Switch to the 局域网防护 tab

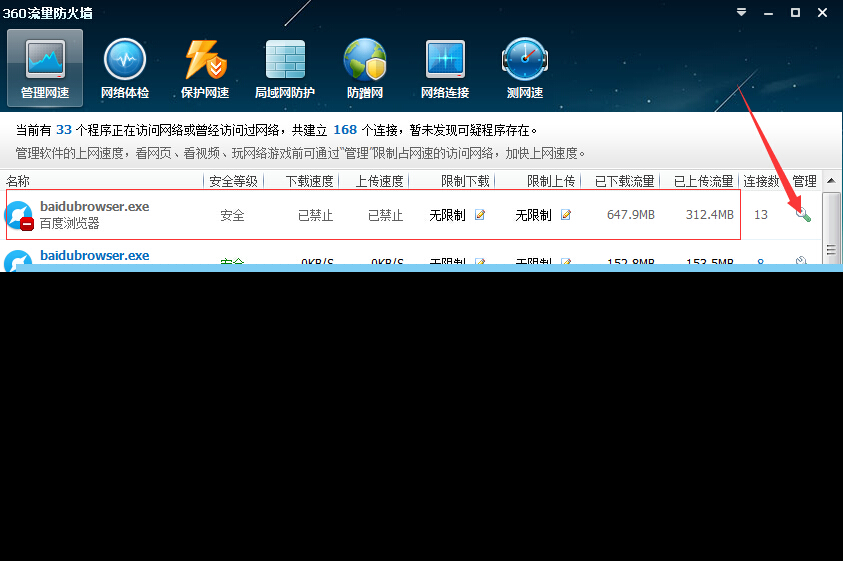285,68
